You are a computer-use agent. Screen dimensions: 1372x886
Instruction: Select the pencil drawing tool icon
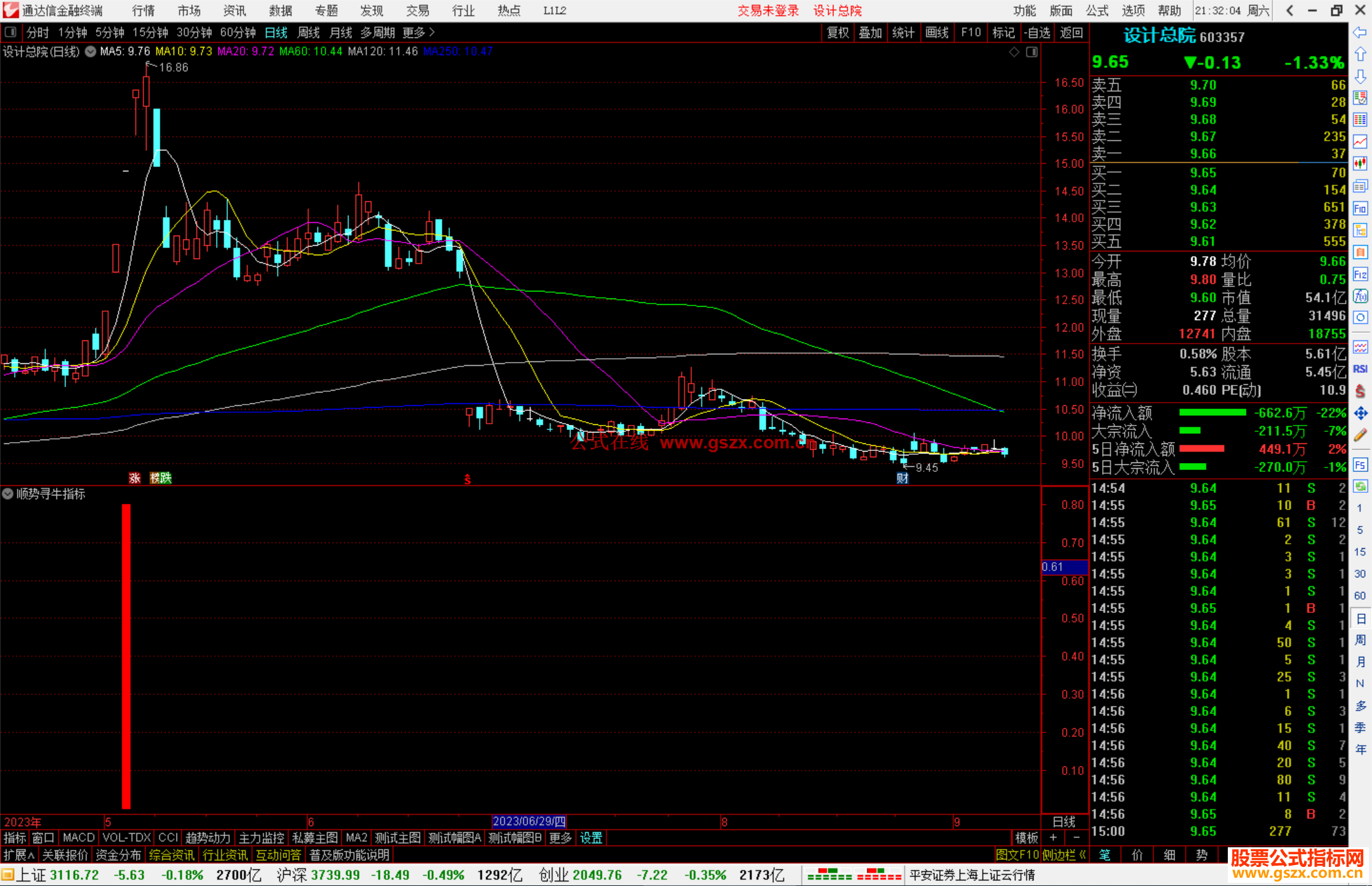pos(1360,435)
